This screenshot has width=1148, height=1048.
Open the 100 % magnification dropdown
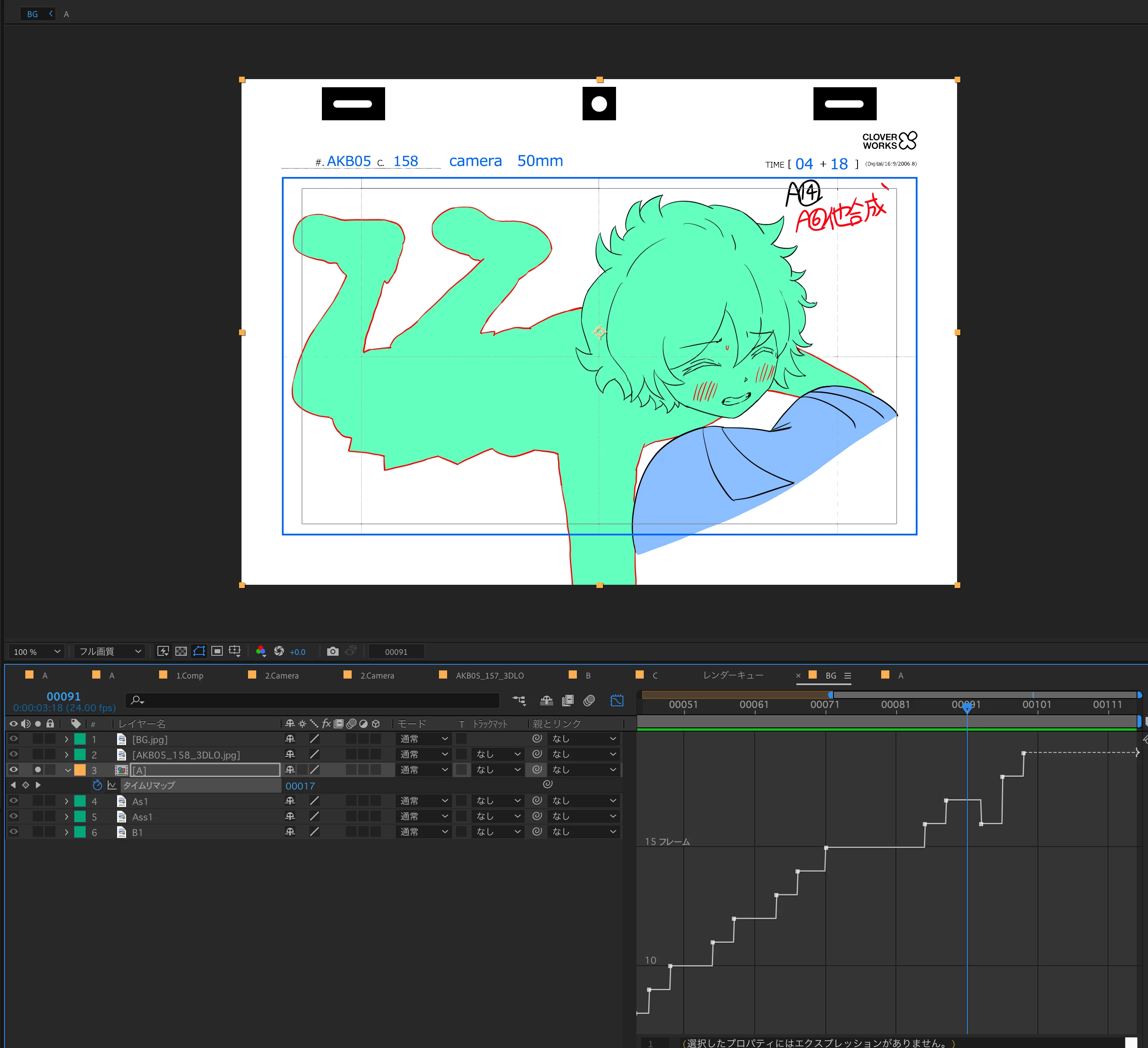(x=36, y=651)
